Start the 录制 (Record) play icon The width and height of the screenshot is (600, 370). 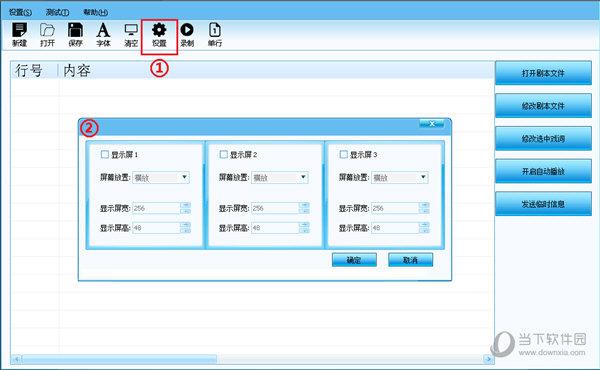coord(187,34)
